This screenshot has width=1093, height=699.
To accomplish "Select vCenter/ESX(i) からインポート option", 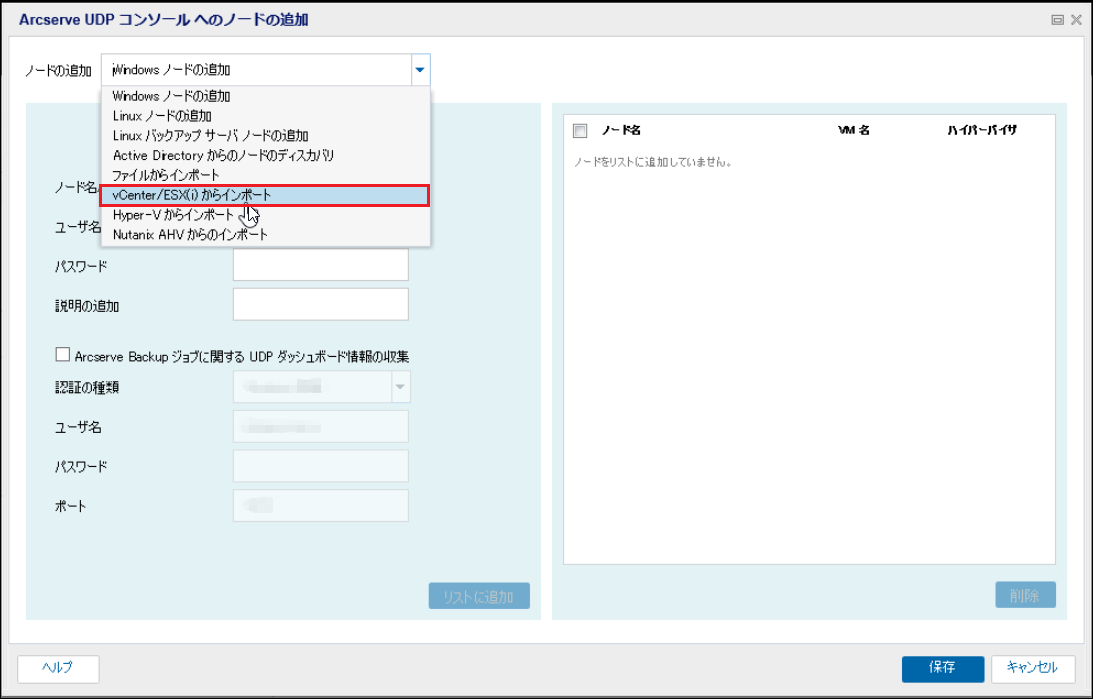I will coord(265,195).
